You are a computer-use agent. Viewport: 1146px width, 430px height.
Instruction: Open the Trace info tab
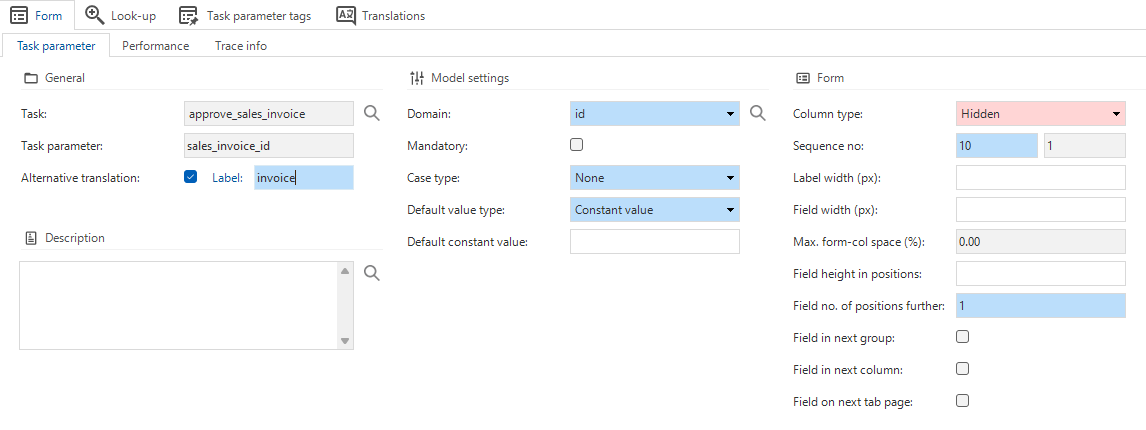240,45
